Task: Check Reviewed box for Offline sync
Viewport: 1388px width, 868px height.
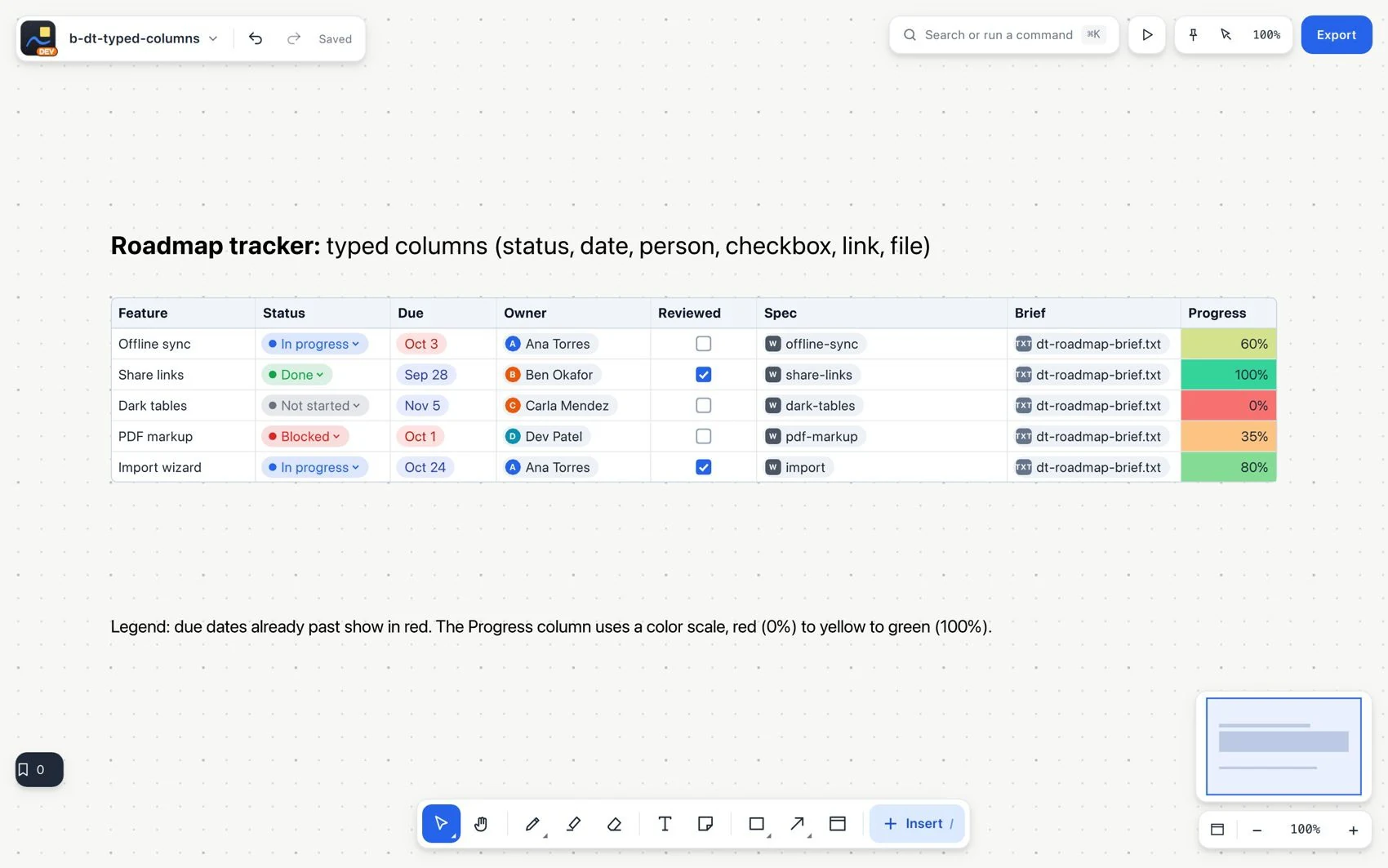Action: pyautogui.click(x=703, y=344)
